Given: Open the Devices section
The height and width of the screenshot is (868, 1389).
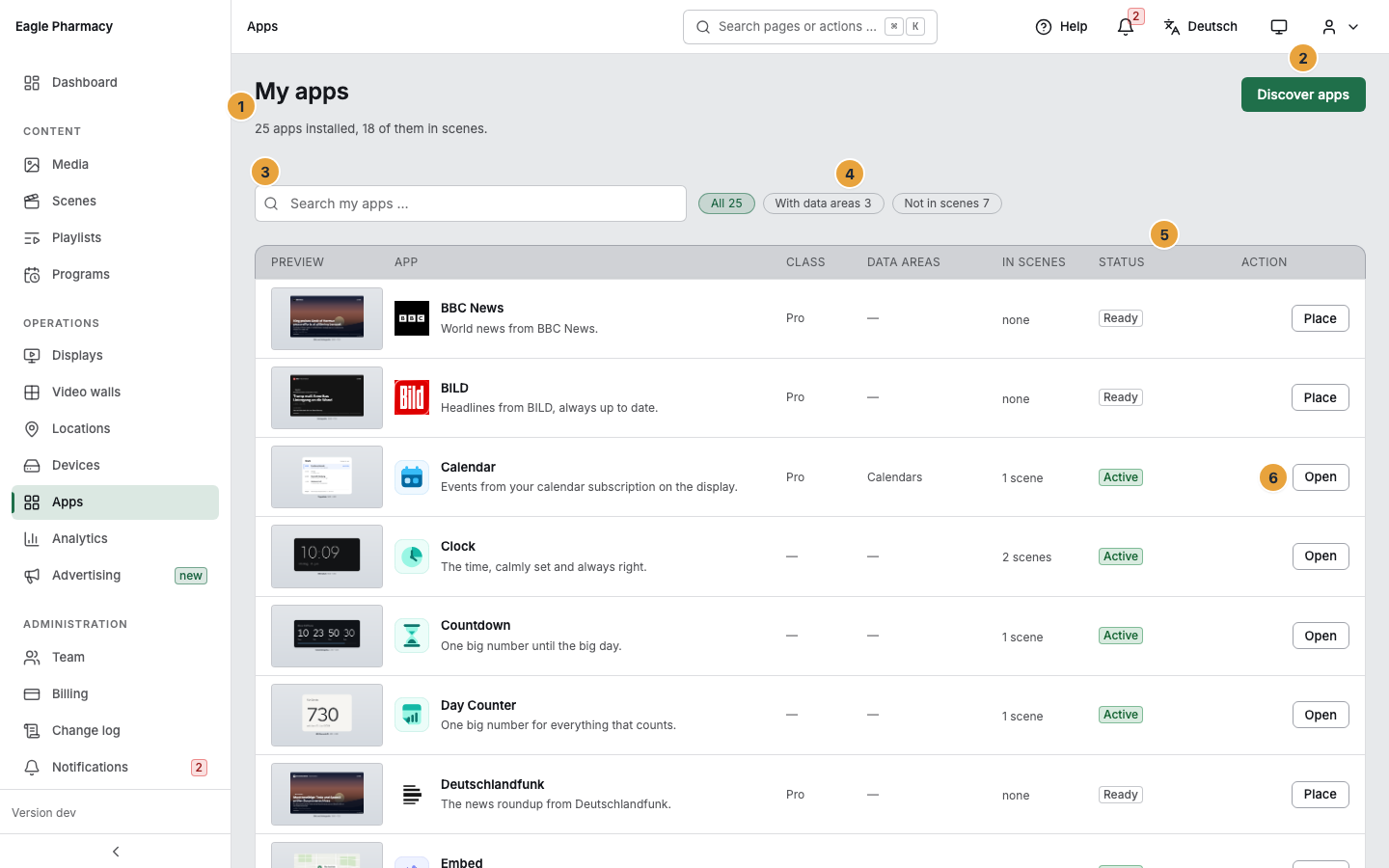Looking at the screenshot, I should pos(116,466).
